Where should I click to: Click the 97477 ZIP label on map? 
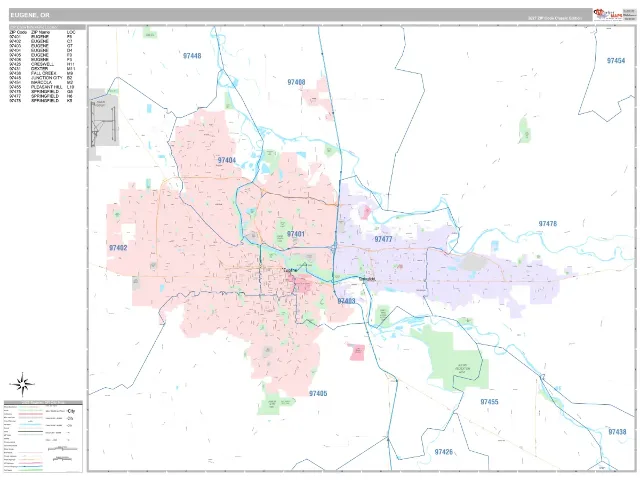pyautogui.click(x=383, y=239)
